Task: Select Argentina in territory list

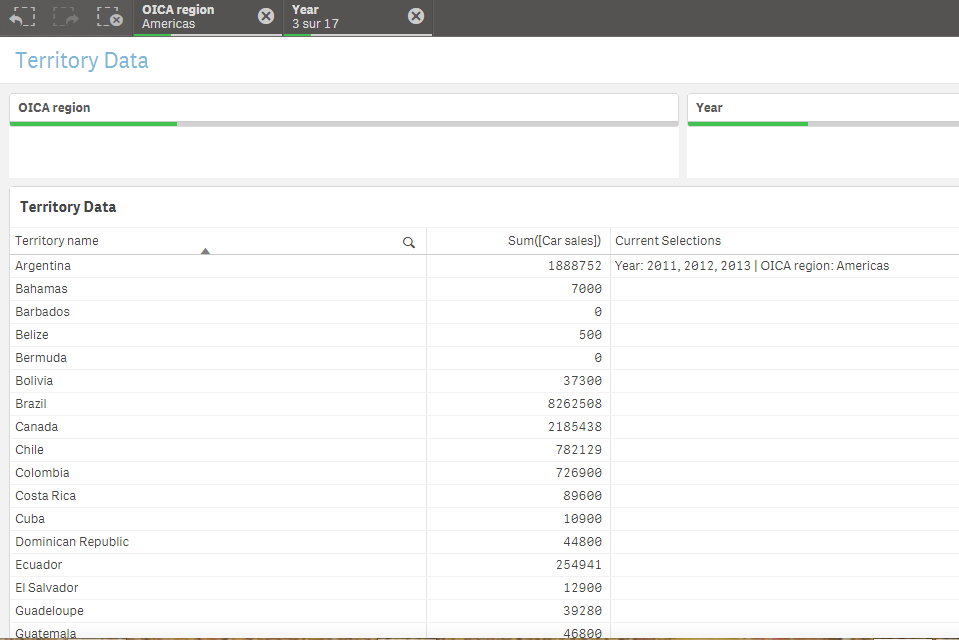Action: tap(43, 266)
